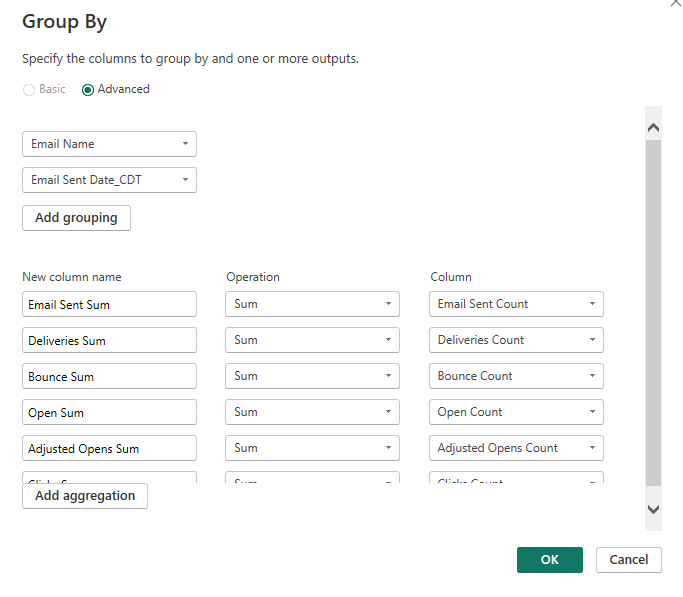Click the 'Operation' header label

point(253,277)
